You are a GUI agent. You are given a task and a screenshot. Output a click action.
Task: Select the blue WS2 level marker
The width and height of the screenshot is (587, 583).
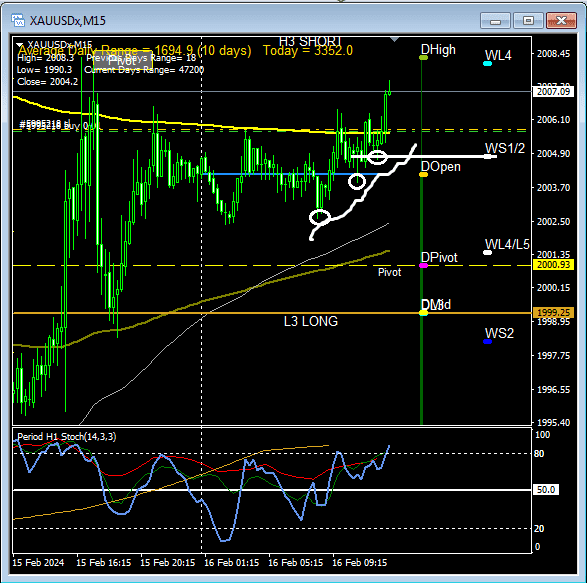[487, 341]
